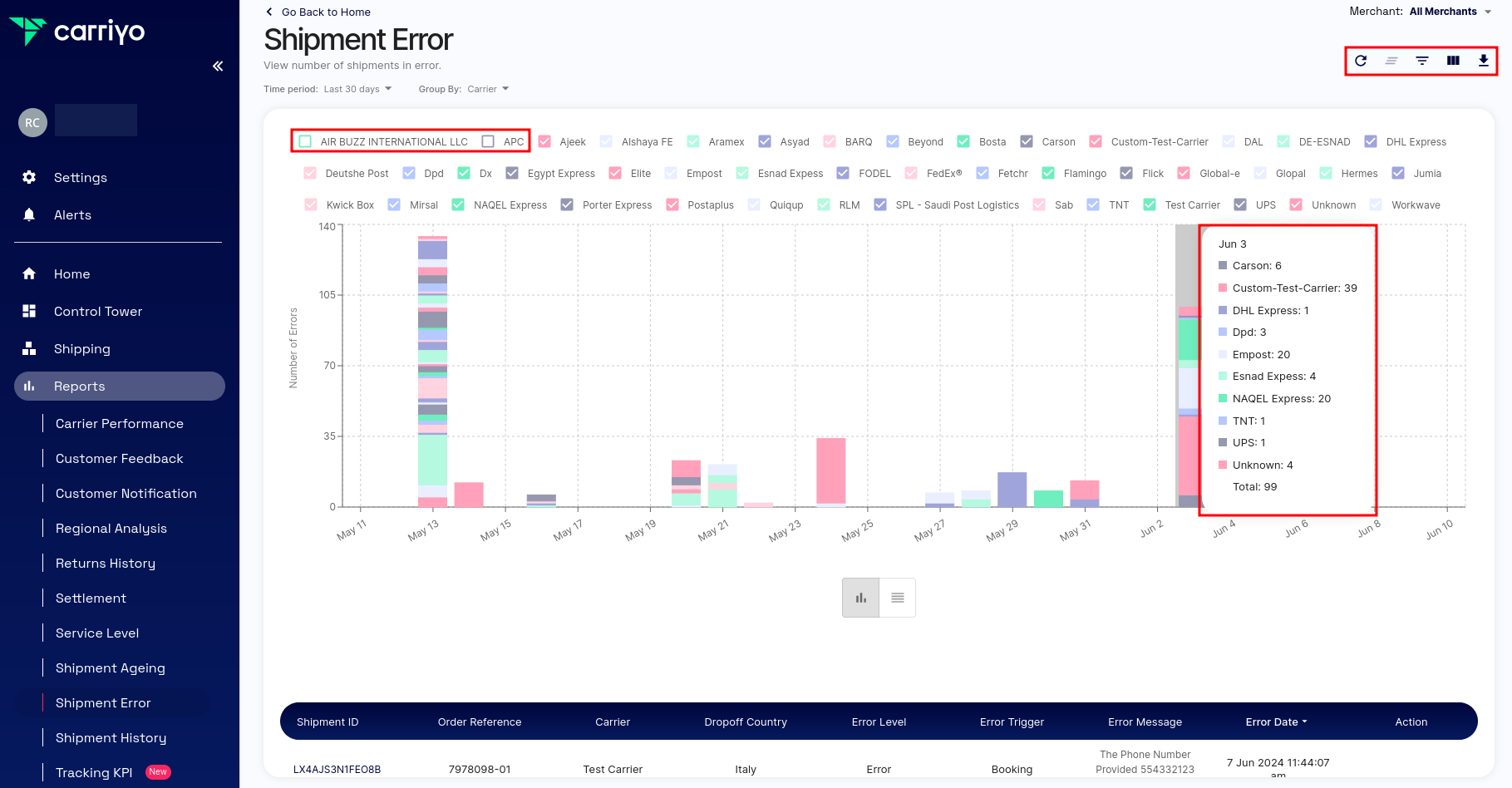Click the Control Tower dashboard icon
Viewport: 1512px width, 788px height.
(x=29, y=311)
